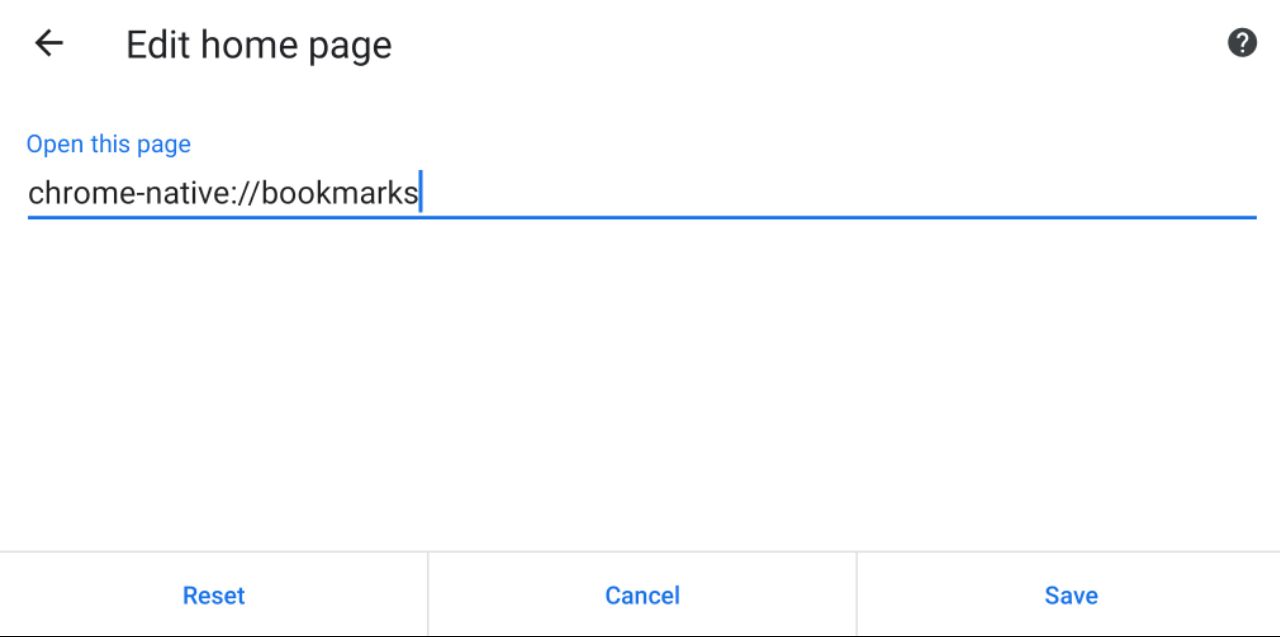
Task: Click the word "Open" in the field label
Action: (x=55, y=144)
